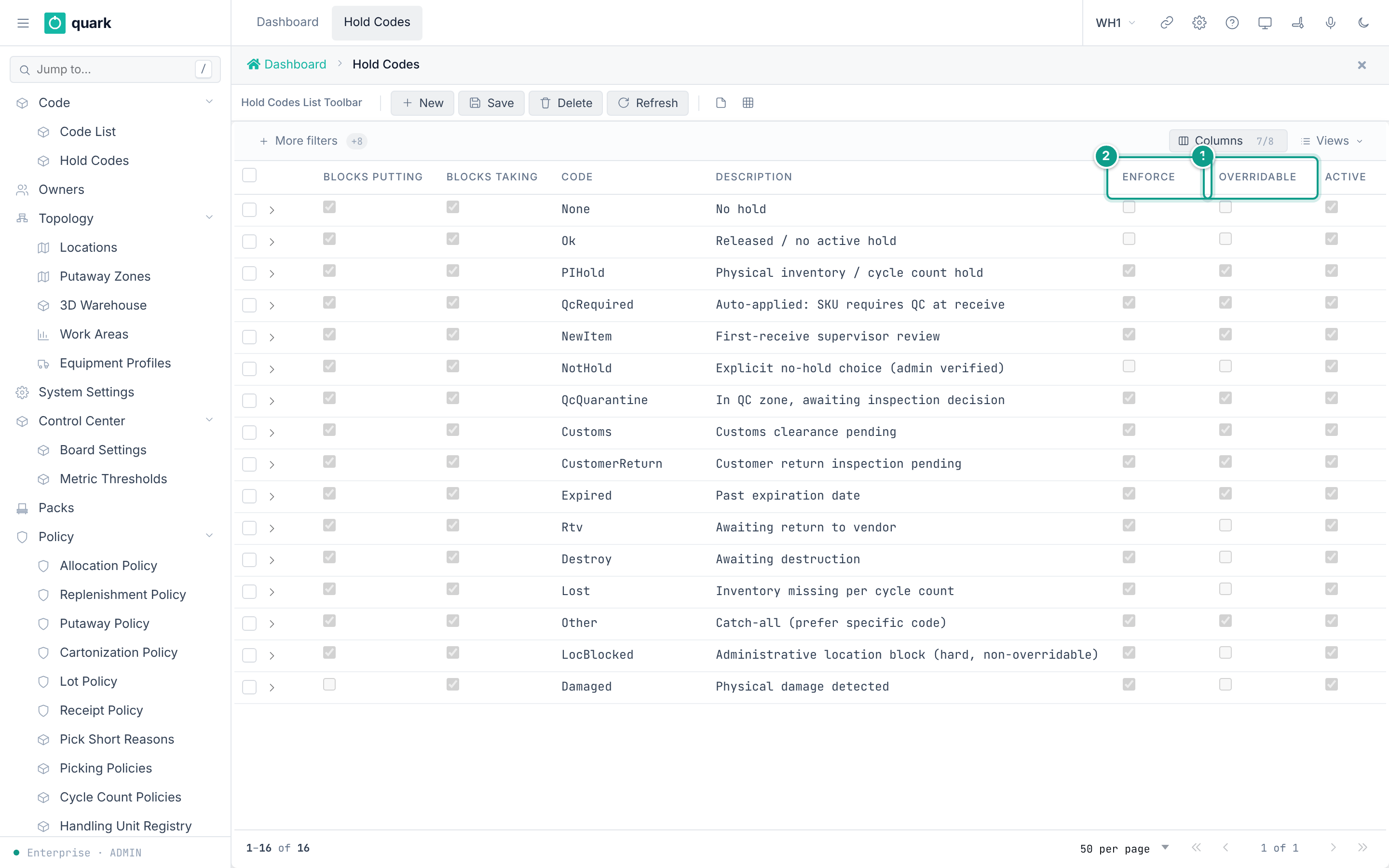Open settings gear in the top bar

pyautogui.click(x=1199, y=23)
